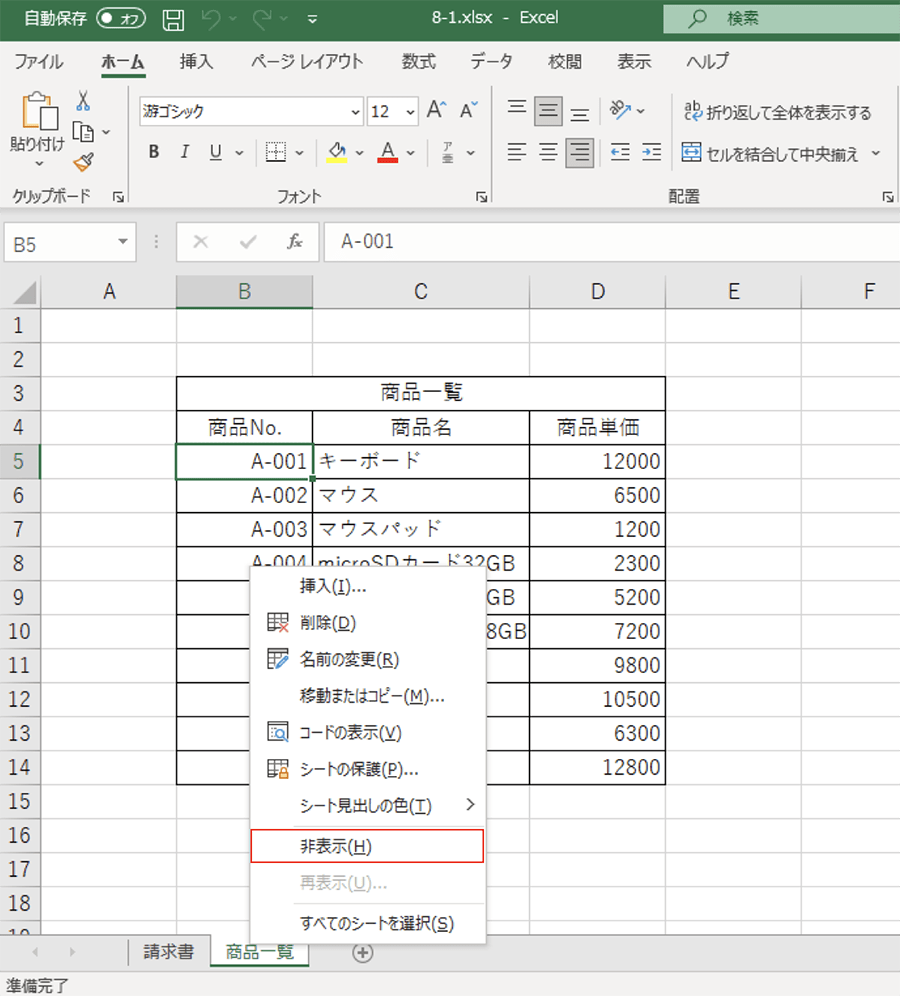Apply italic formatting with I button

pos(184,153)
